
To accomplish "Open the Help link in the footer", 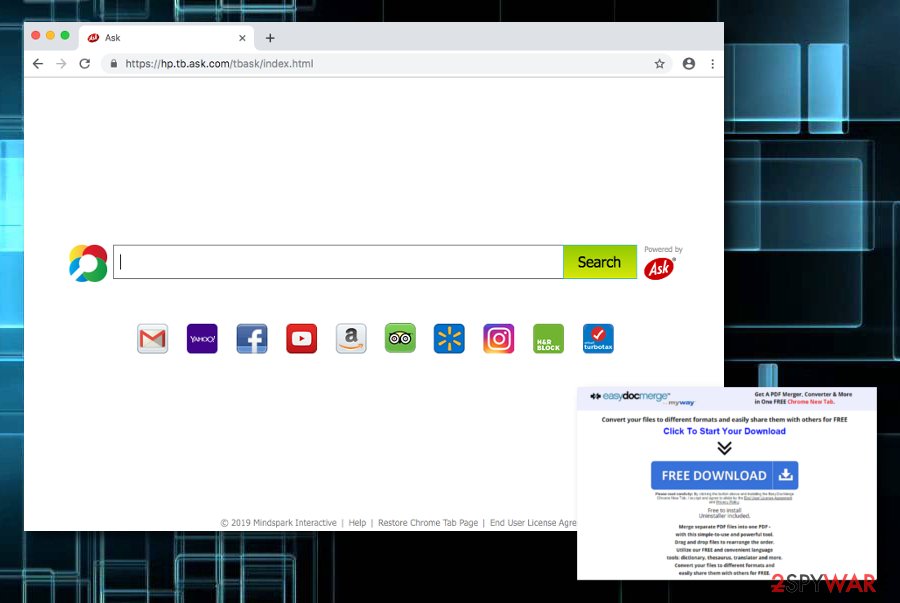I will [x=357, y=523].
